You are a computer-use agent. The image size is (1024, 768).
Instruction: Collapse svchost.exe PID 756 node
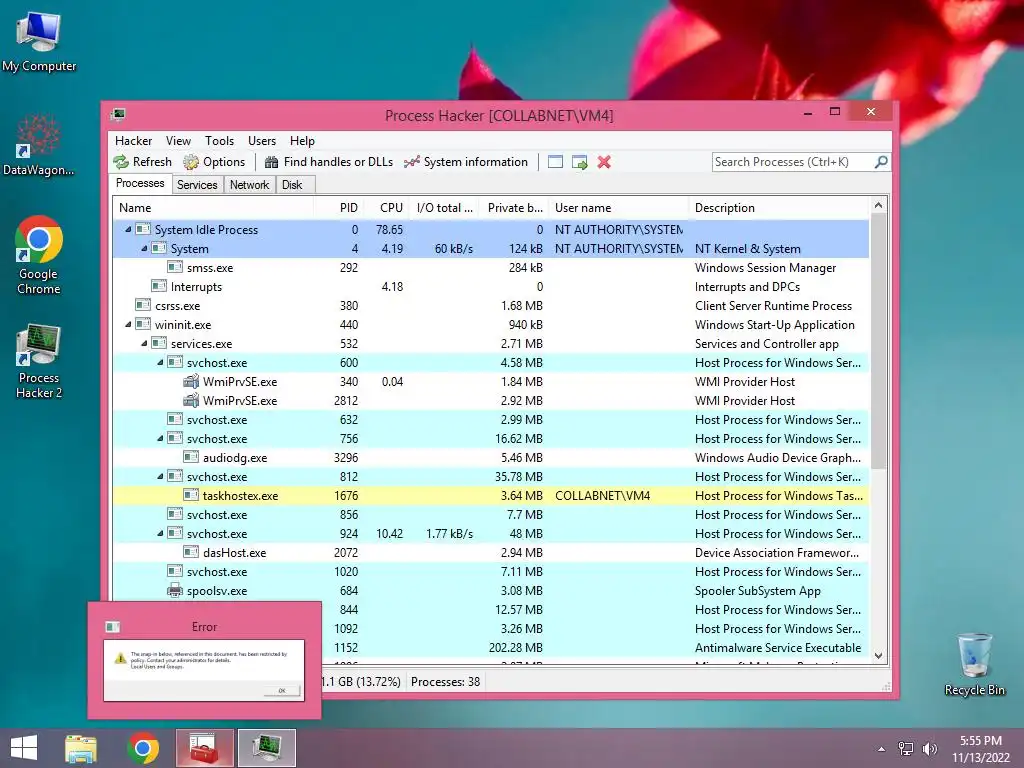tap(160, 438)
